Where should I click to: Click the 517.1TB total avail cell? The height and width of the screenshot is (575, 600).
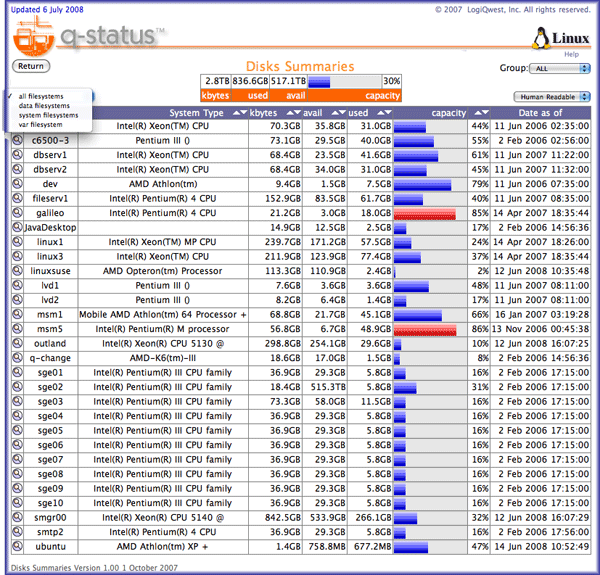tap(289, 81)
